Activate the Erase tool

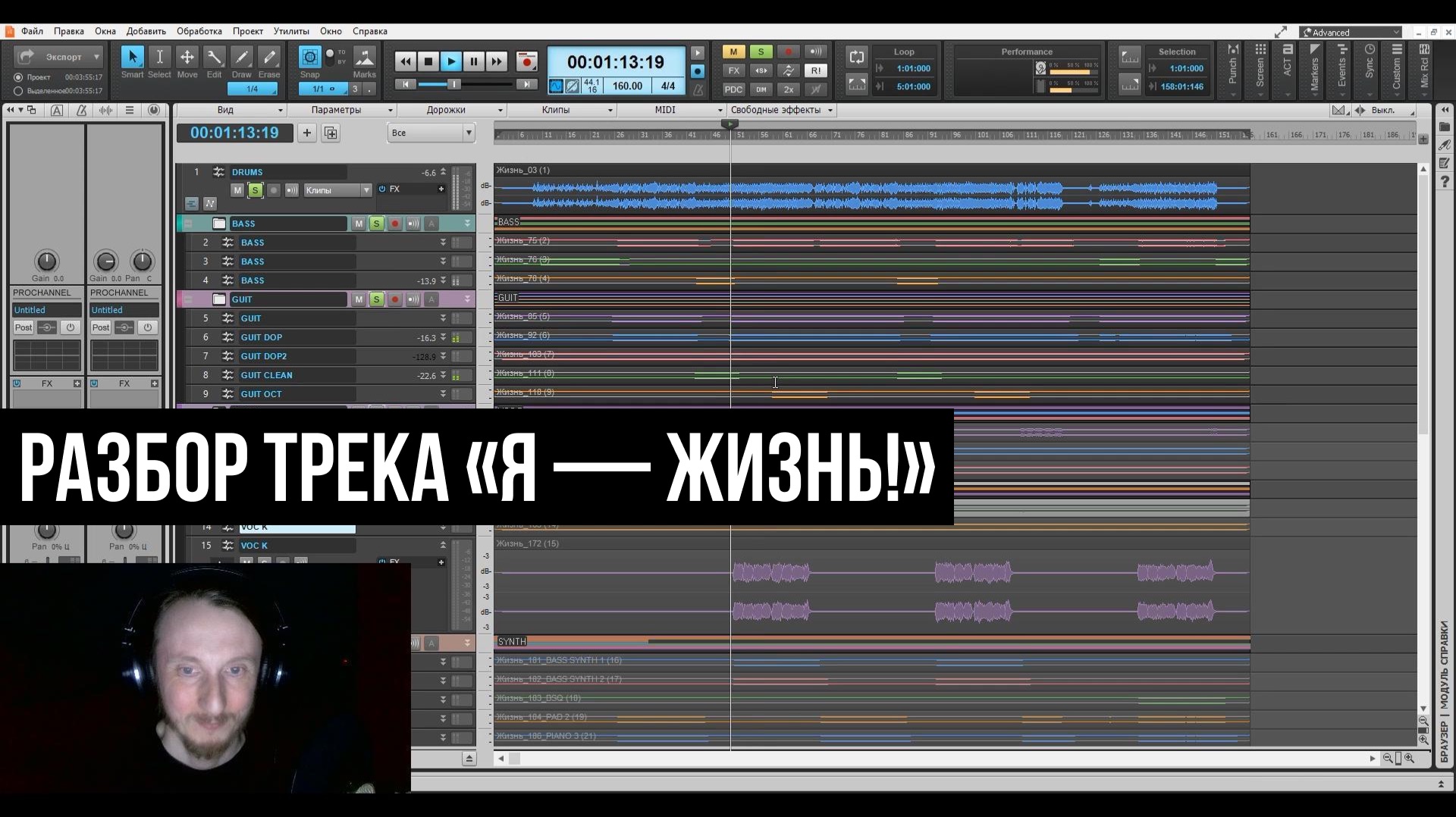[x=269, y=58]
